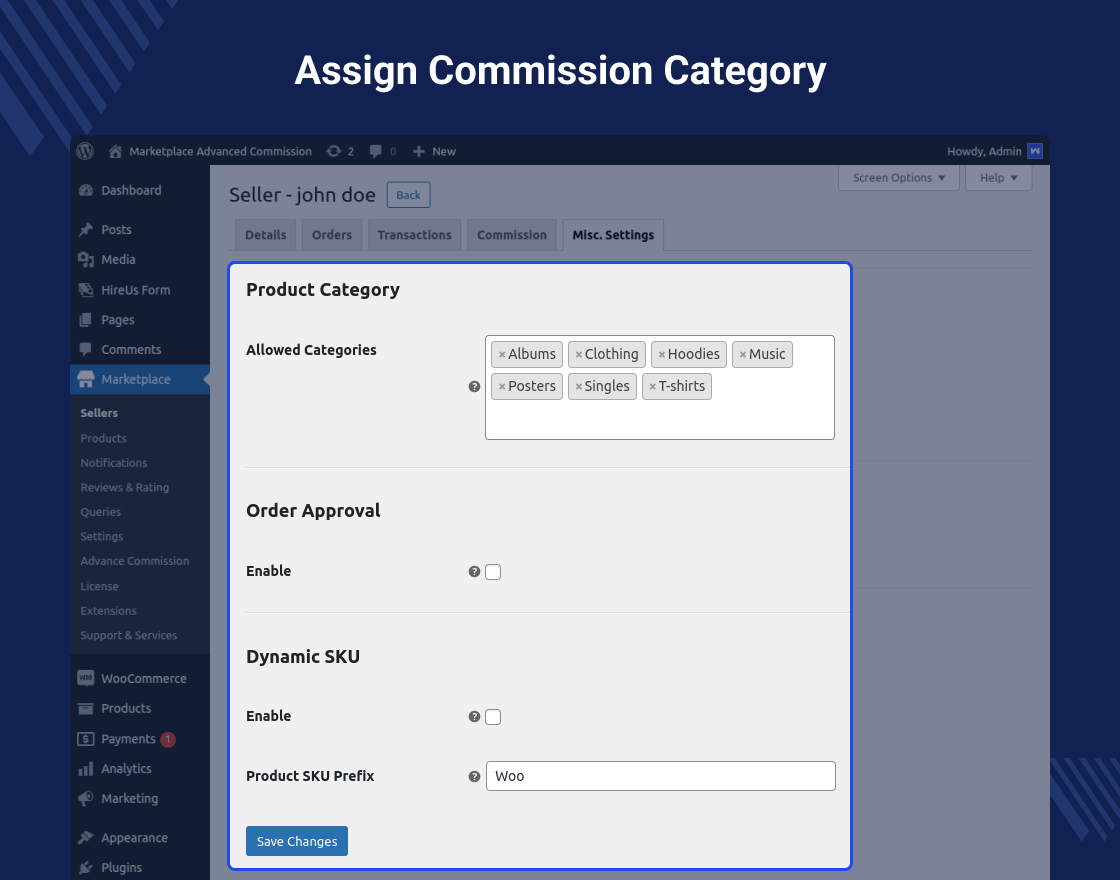Click the Plugins plug icon
This screenshot has height=880, width=1120.
(x=85, y=867)
